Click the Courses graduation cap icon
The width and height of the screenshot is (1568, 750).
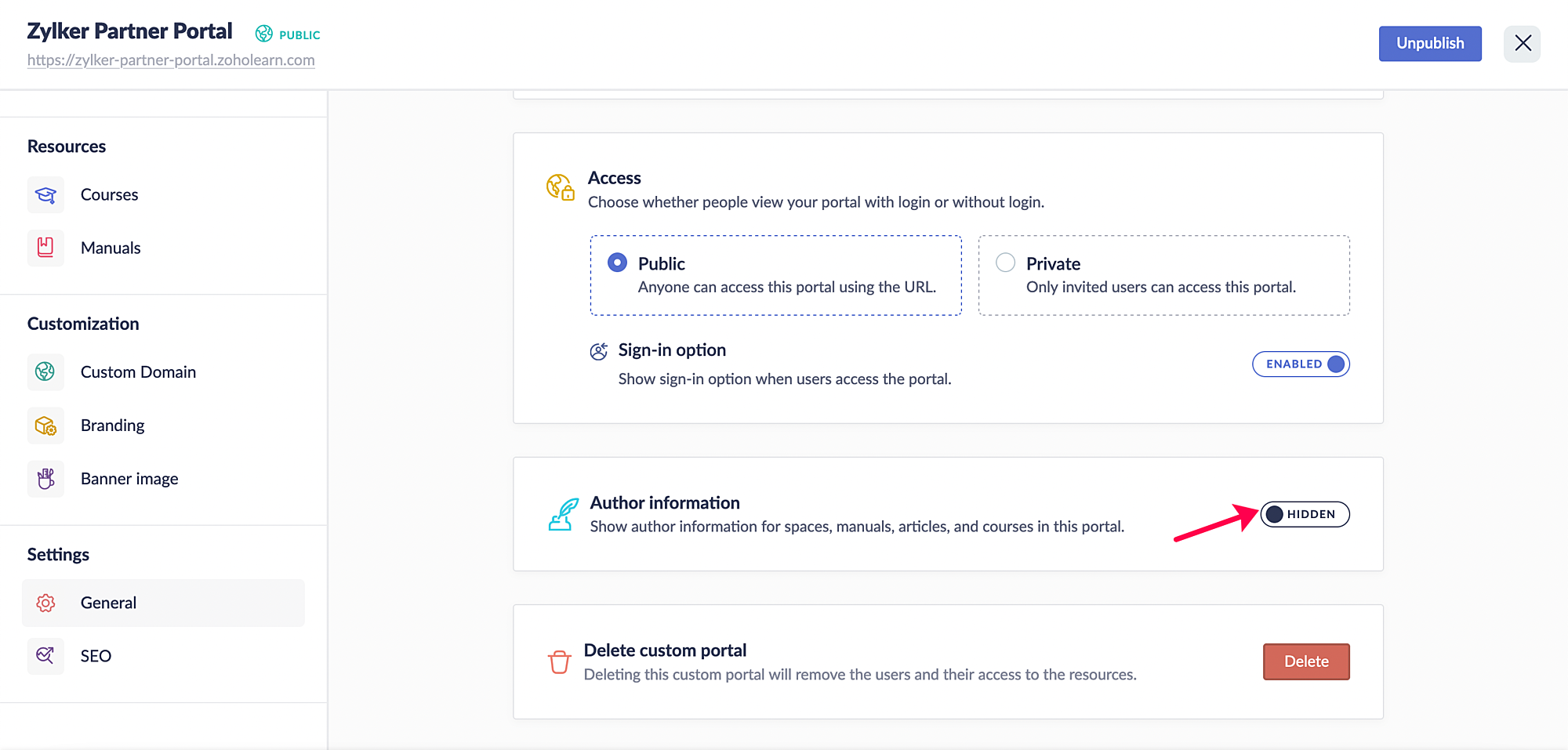45,194
